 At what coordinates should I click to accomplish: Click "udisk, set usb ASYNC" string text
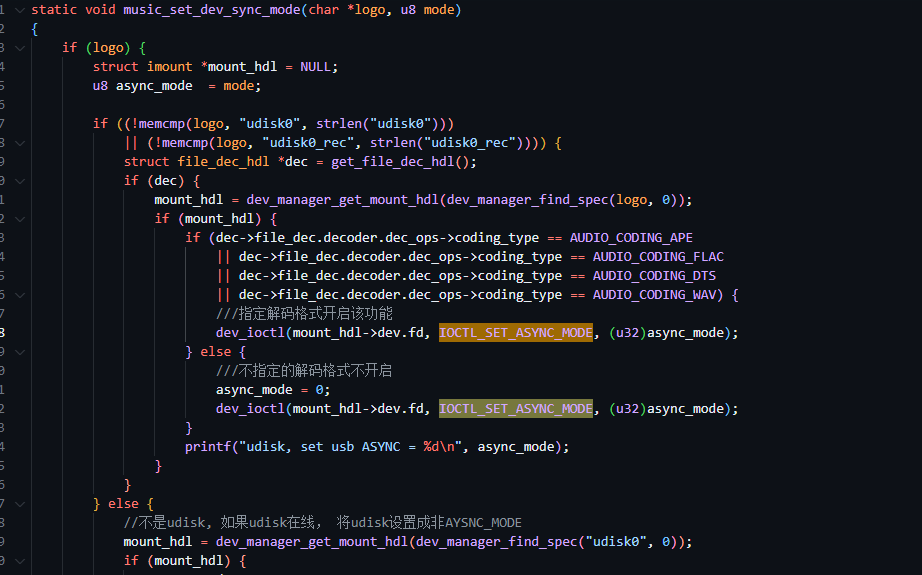pyautogui.click(x=323, y=447)
